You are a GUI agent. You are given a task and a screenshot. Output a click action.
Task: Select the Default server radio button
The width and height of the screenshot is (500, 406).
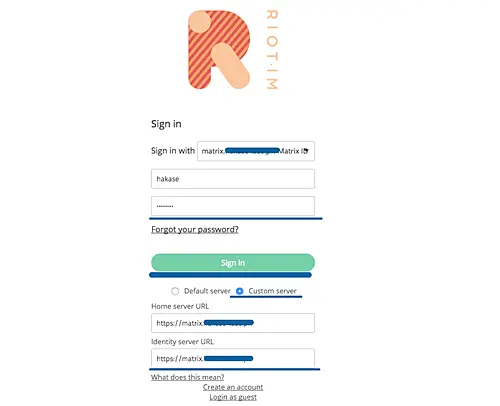pos(175,291)
